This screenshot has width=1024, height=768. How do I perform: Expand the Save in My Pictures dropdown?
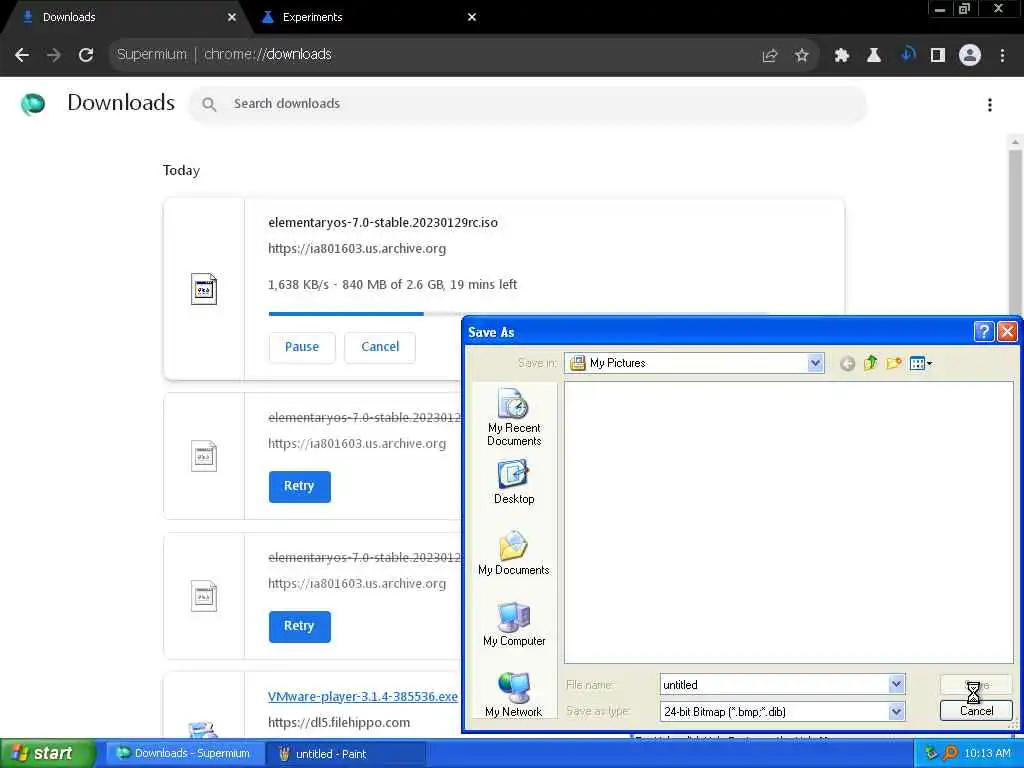tap(815, 363)
